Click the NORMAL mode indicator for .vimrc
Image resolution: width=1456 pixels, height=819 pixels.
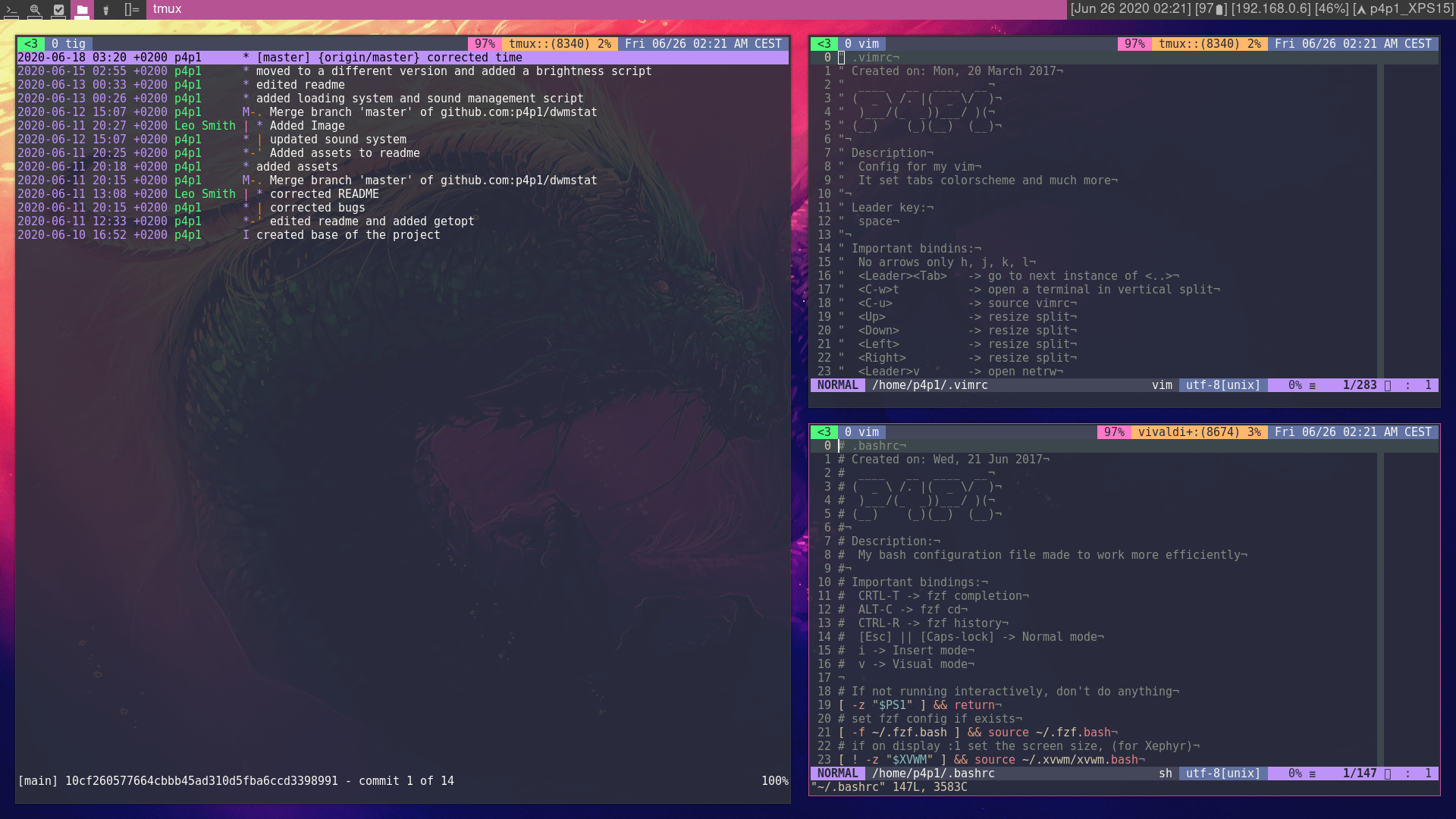coord(837,385)
